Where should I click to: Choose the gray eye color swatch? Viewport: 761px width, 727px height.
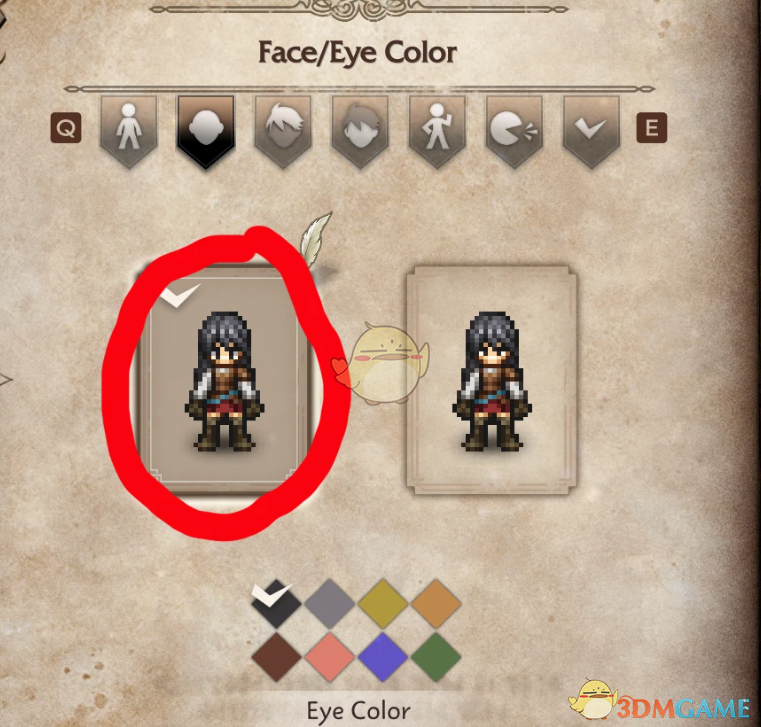click(x=330, y=603)
